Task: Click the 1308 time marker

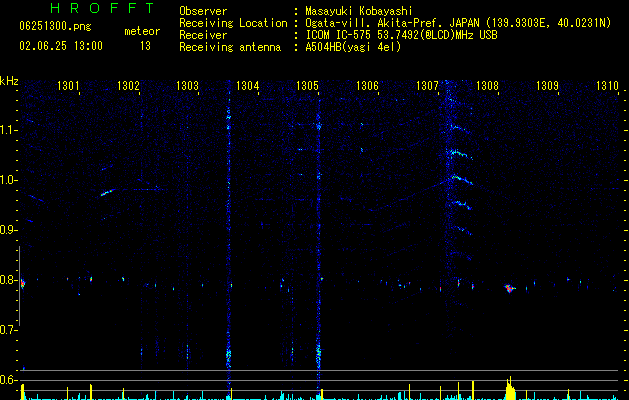Action: [487, 85]
